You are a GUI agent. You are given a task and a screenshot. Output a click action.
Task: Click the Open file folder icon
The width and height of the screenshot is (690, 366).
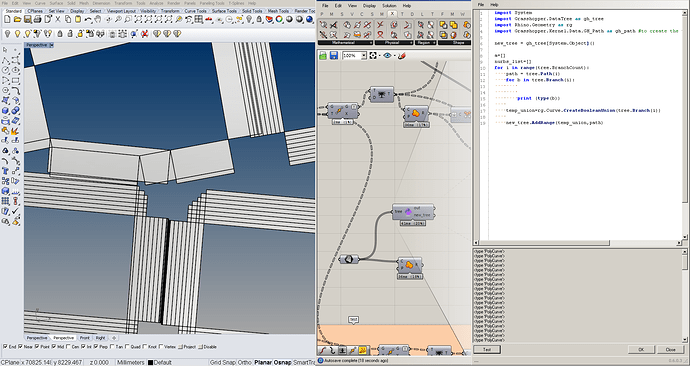(x=17, y=19)
